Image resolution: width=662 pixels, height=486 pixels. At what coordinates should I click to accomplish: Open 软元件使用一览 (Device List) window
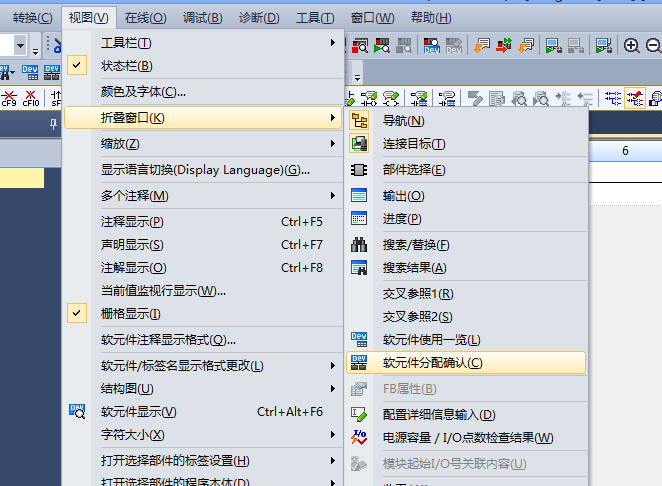tap(431, 340)
